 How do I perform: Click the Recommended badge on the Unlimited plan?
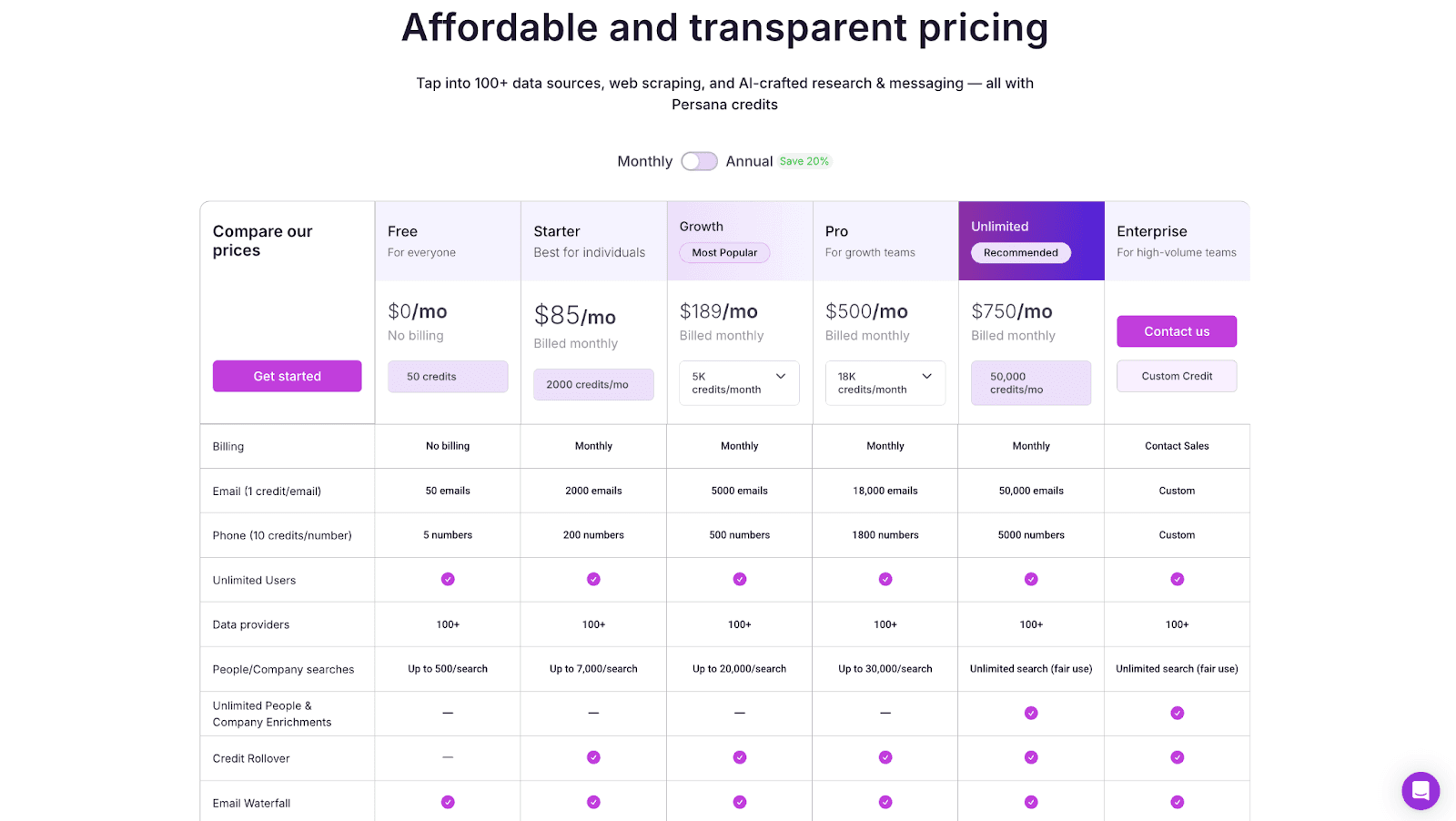1019,252
